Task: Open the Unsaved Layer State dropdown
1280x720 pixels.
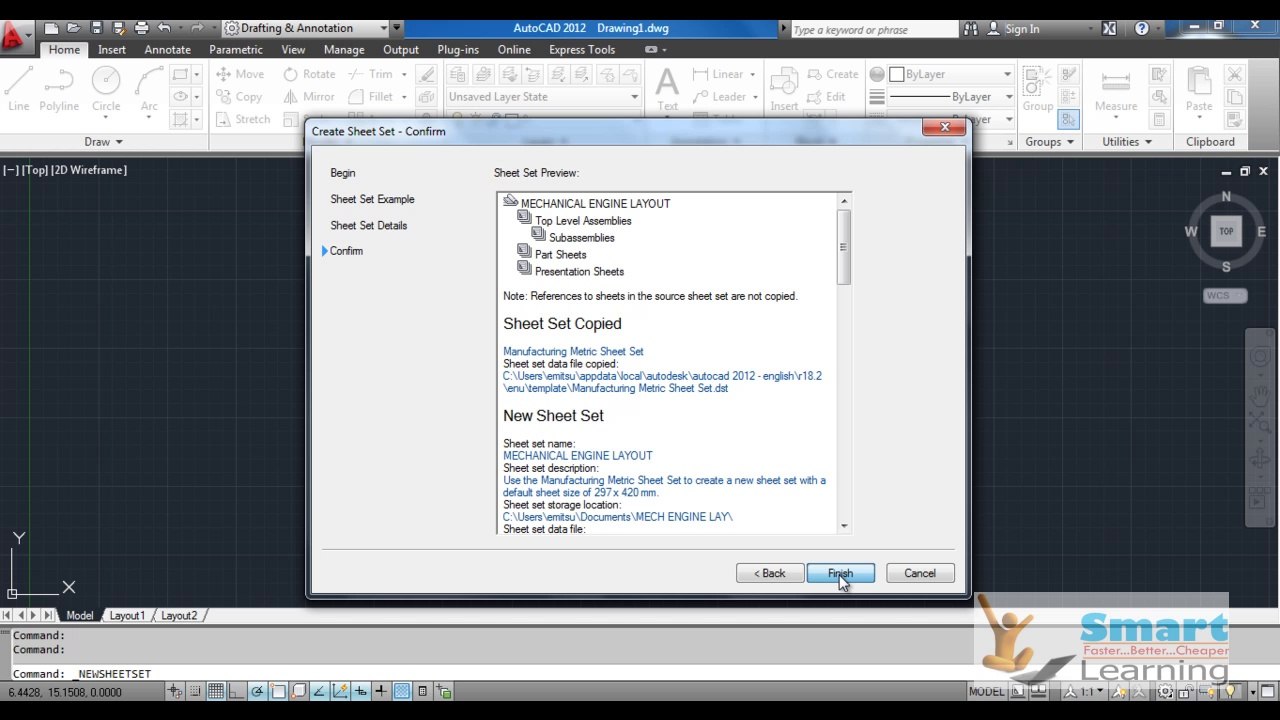Action: pos(543,97)
